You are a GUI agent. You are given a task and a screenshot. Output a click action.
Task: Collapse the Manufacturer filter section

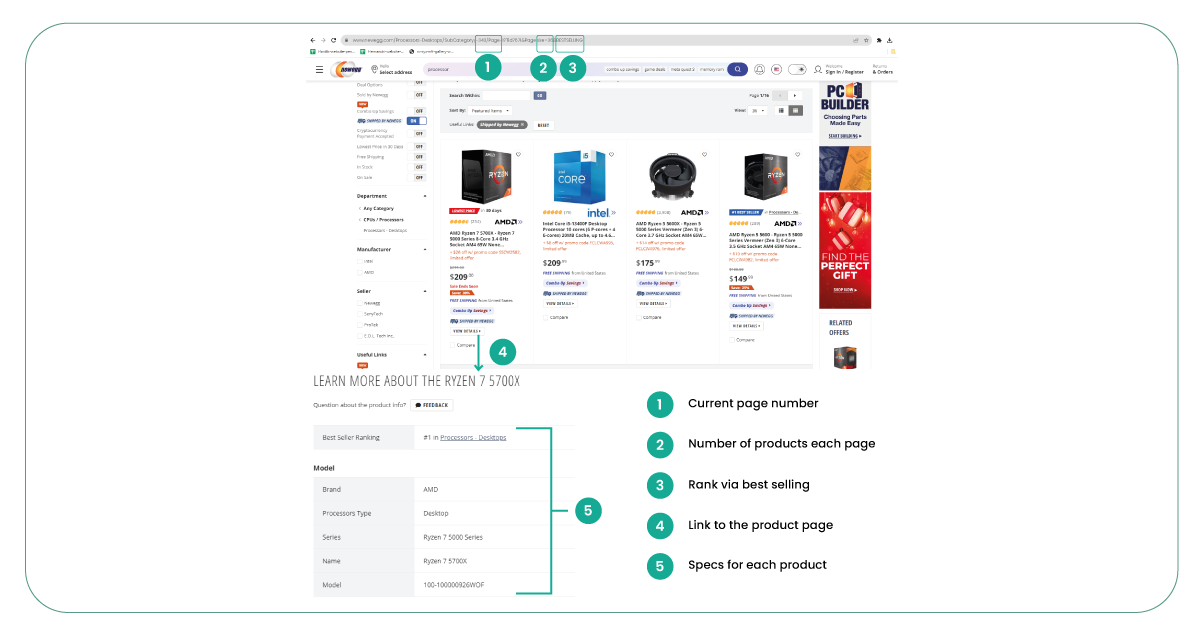[x=425, y=249]
